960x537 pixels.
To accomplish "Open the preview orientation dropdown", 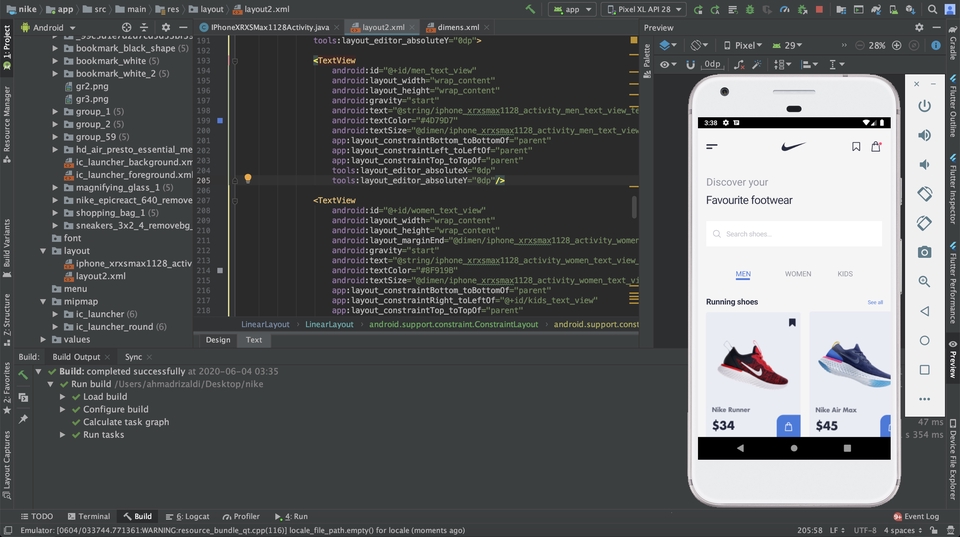I will point(699,45).
